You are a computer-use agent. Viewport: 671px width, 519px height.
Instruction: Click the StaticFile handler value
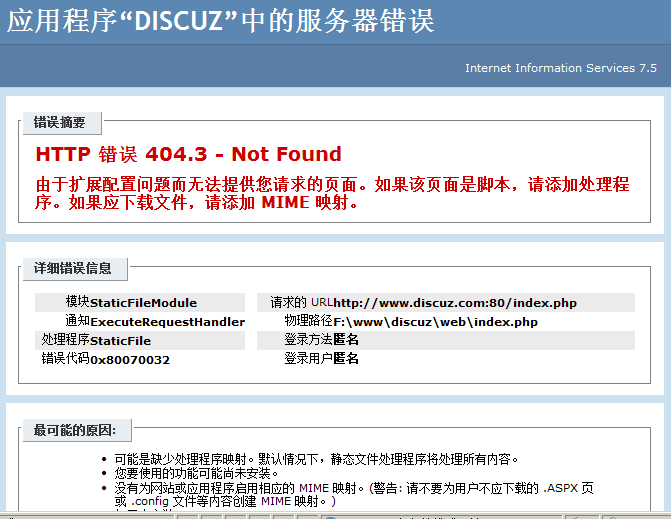(120, 341)
